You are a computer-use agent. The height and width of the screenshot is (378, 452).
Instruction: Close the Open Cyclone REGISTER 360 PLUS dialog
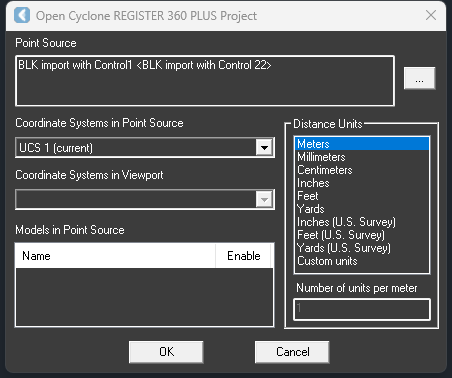click(431, 15)
